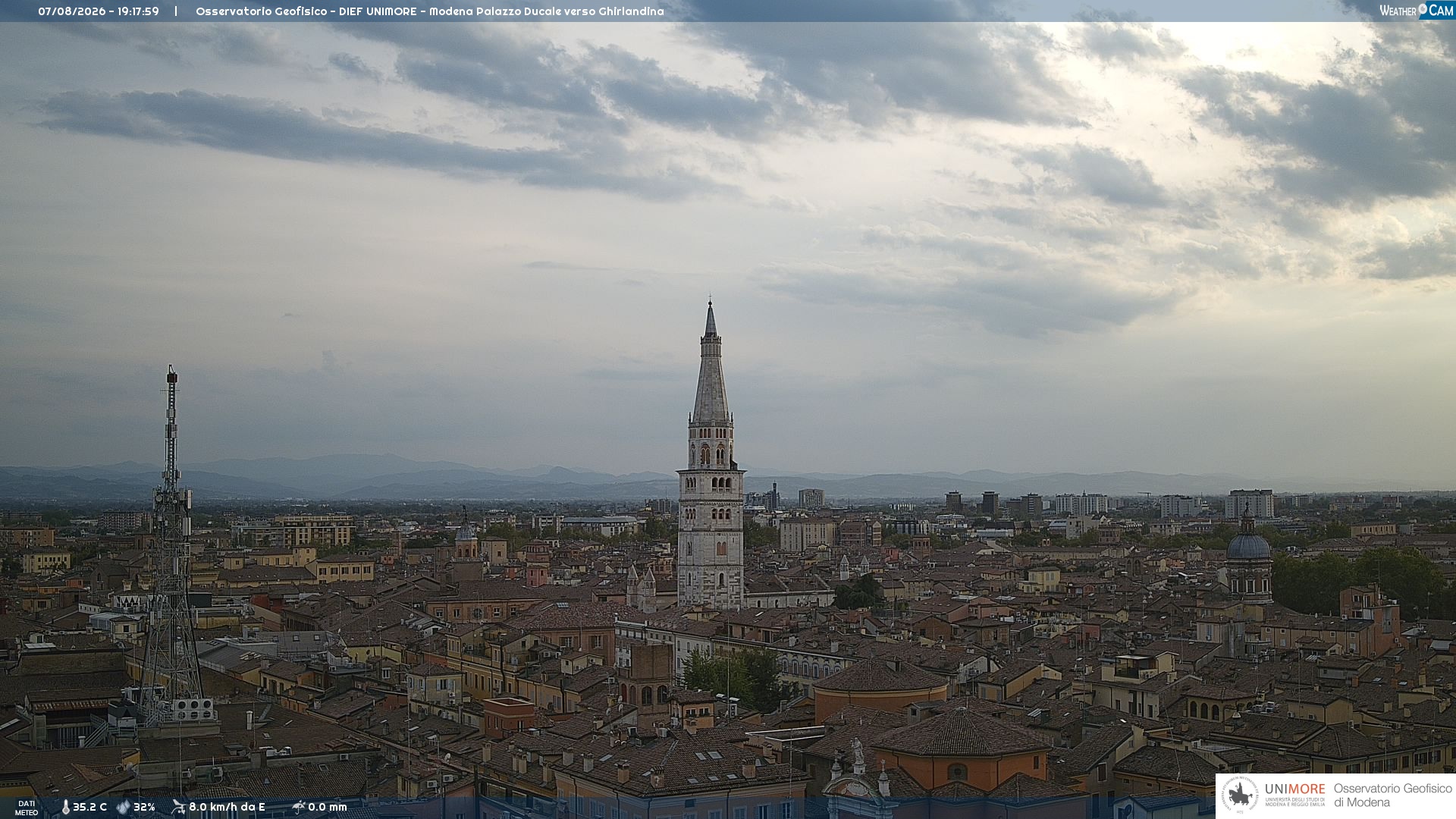The height and width of the screenshot is (819, 1456).
Task: Select the 0.0 mm rainfall value
Action: pos(328,808)
